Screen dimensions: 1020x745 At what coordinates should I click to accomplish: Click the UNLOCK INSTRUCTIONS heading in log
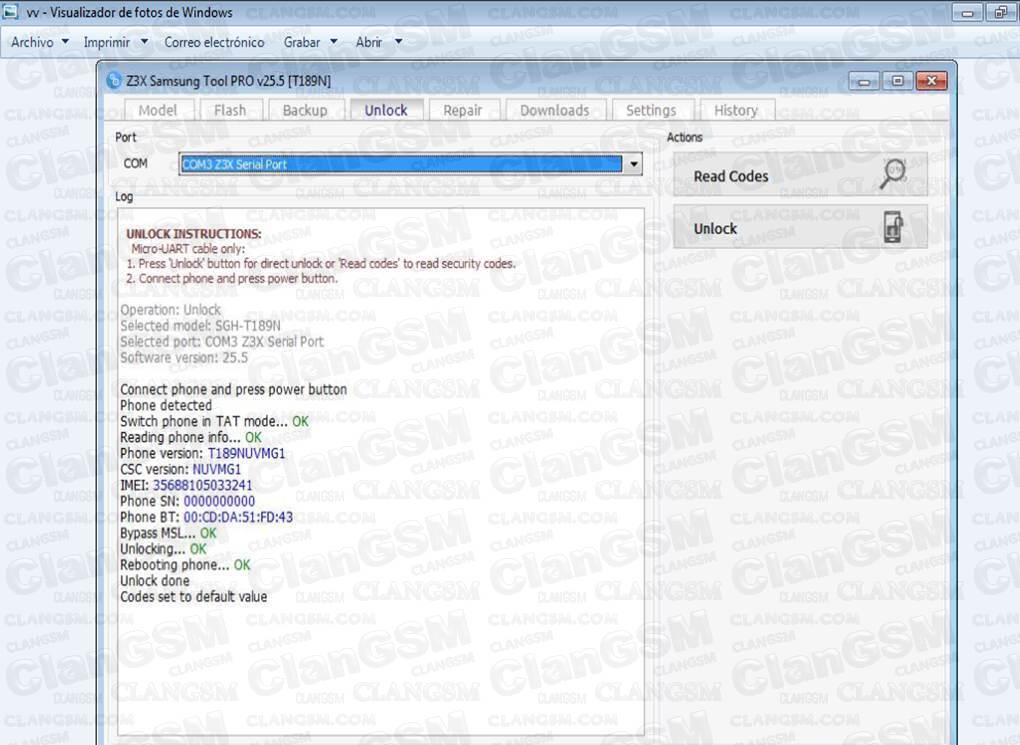[194, 234]
